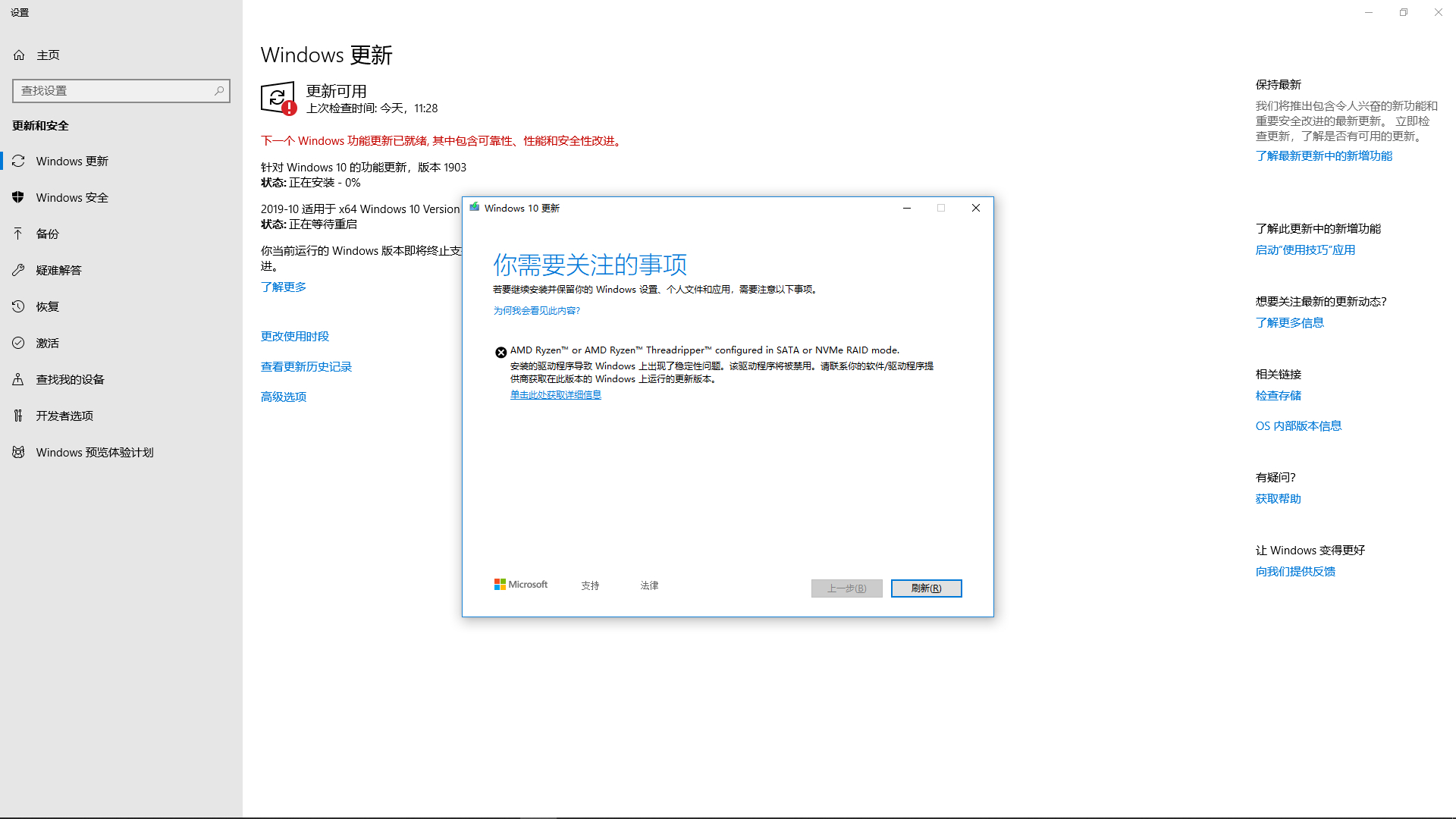This screenshot has width=1456, height=819.
Task: Open 主页 in the settings sidebar
Action: (121, 55)
